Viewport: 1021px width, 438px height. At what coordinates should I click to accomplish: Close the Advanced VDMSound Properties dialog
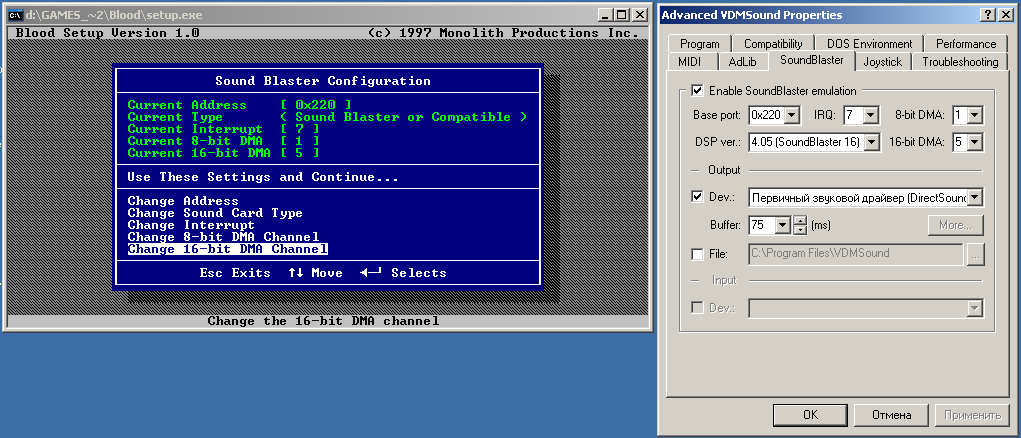point(1005,15)
